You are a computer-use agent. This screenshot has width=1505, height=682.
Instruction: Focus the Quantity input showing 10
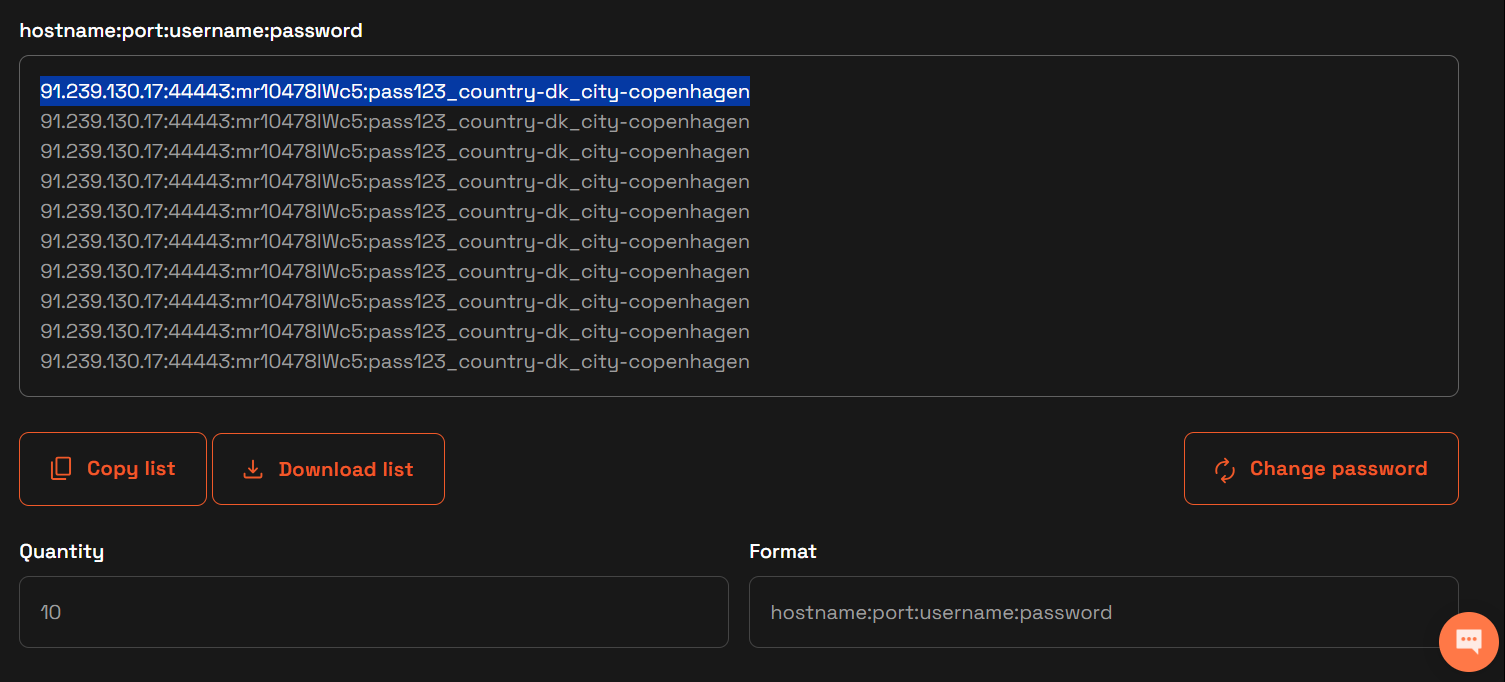(x=373, y=612)
